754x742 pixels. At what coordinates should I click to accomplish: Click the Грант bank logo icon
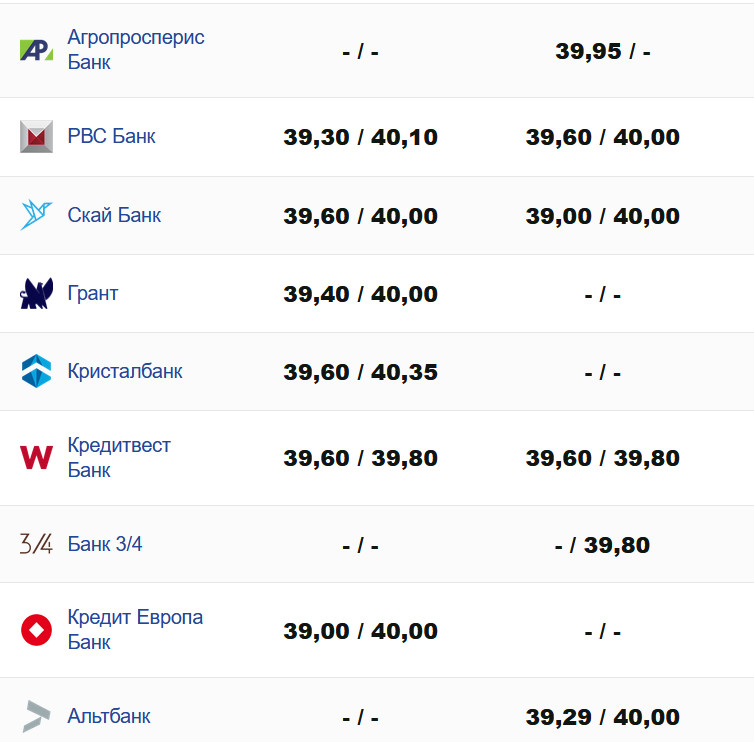pyautogui.click(x=36, y=294)
